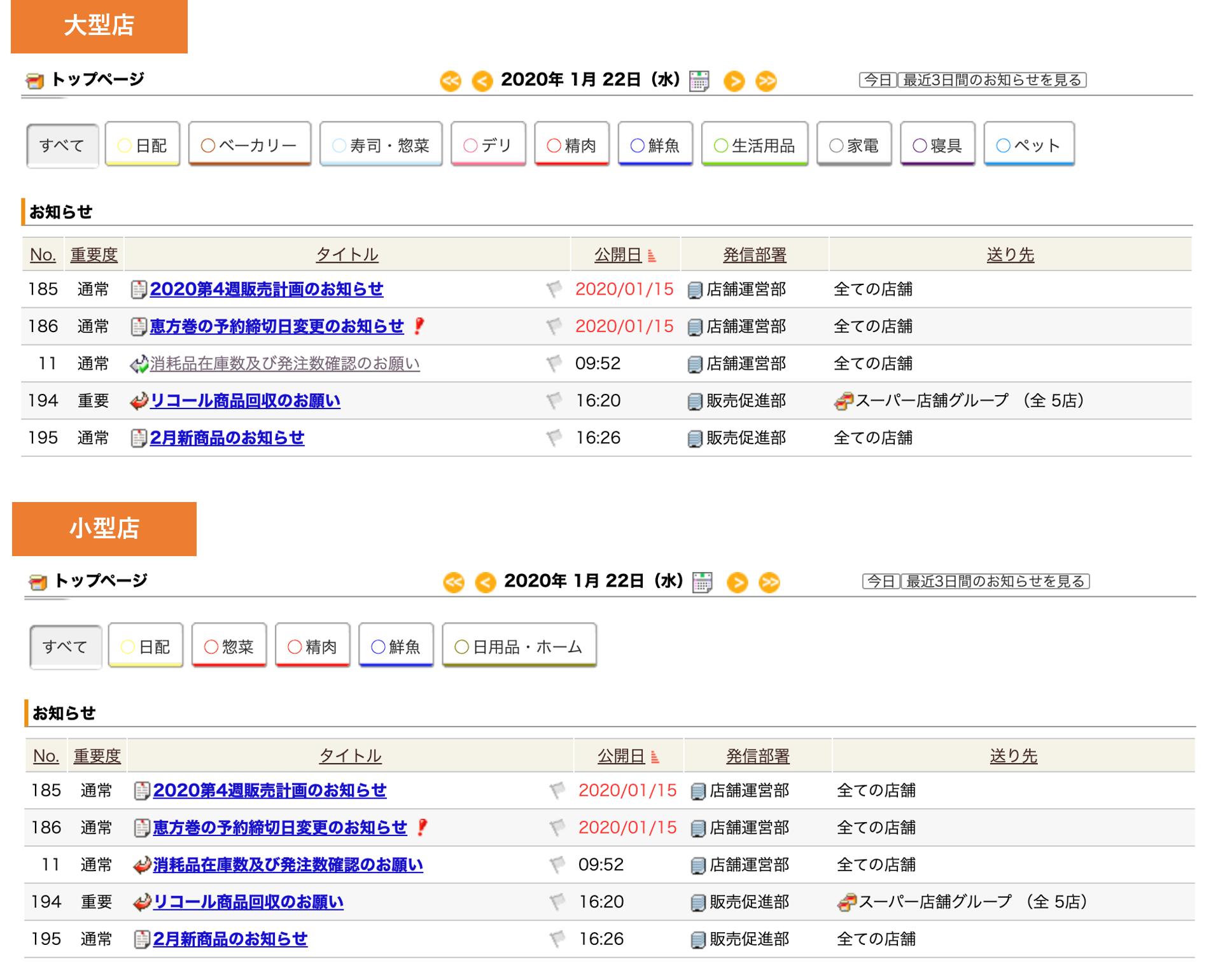Select 日用品・ホーム category in small-store filters
This screenshot has width=1232, height=978.
click(x=519, y=646)
